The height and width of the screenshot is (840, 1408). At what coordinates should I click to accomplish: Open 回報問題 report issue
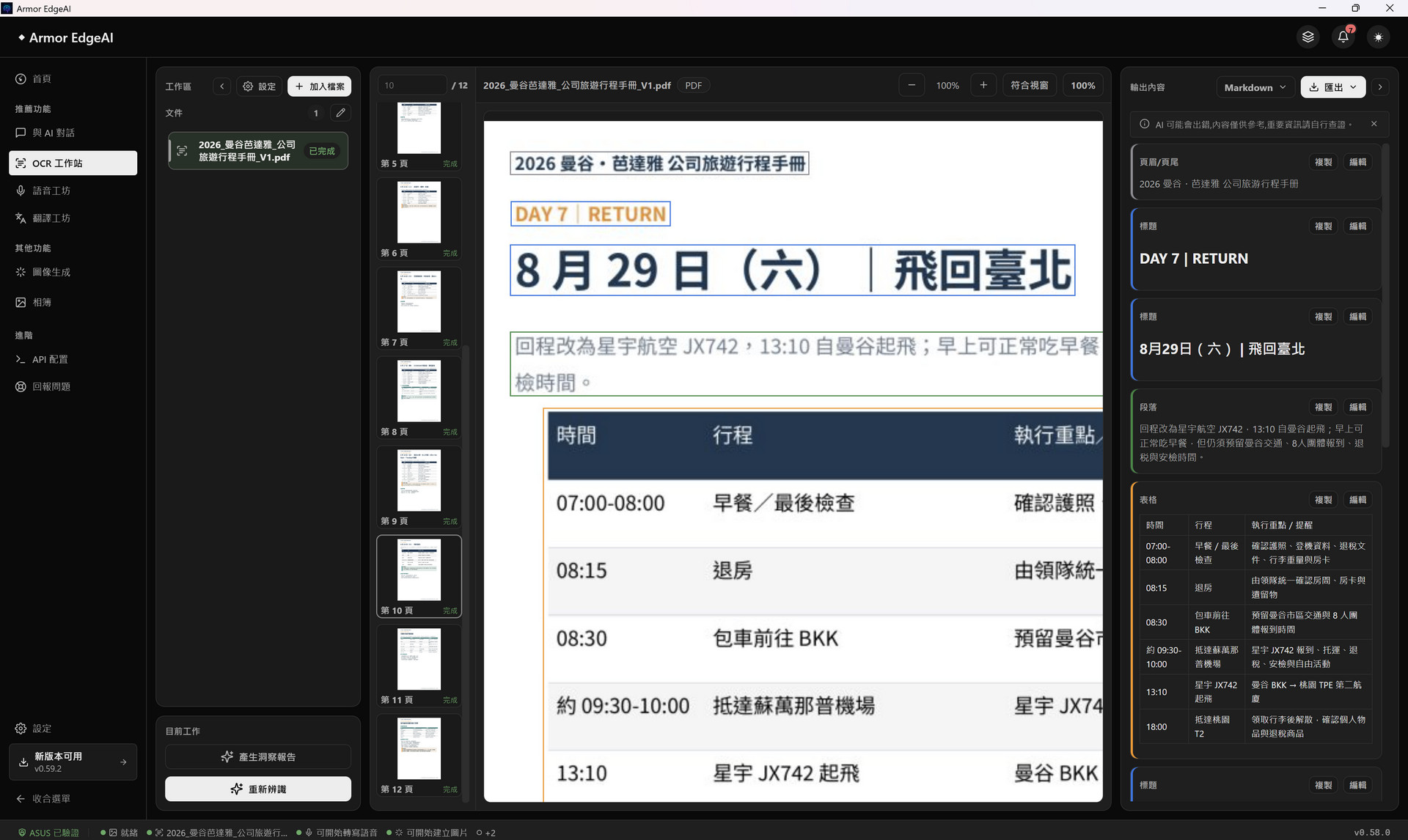(73, 386)
